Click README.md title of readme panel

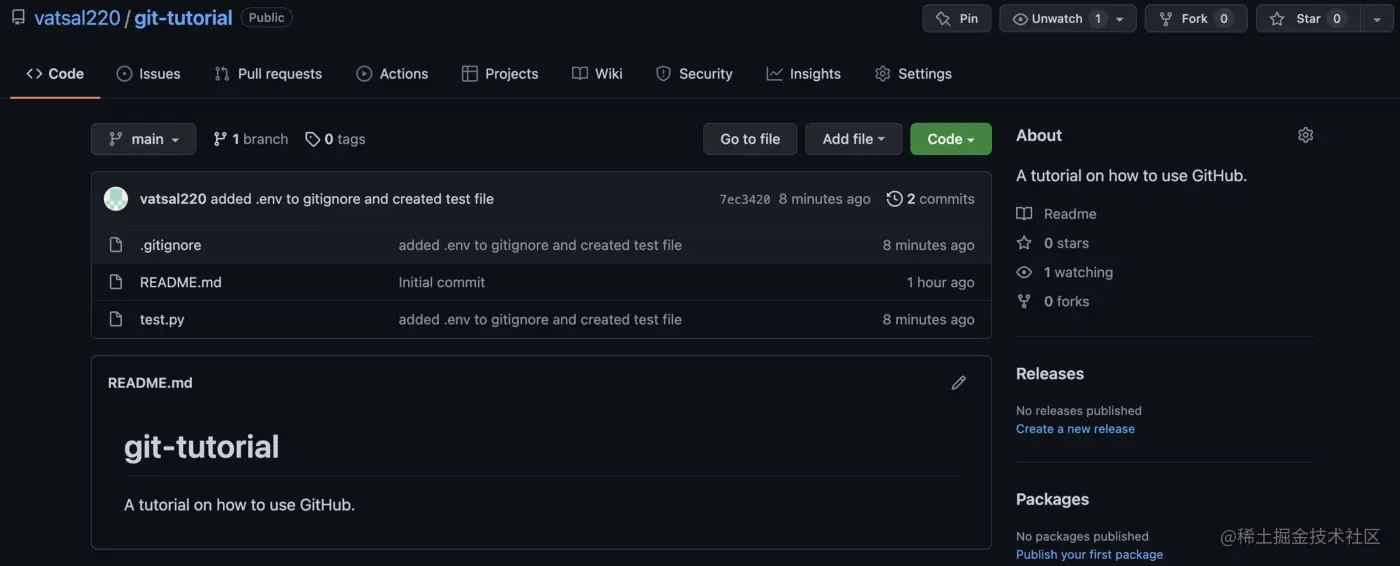(x=150, y=383)
